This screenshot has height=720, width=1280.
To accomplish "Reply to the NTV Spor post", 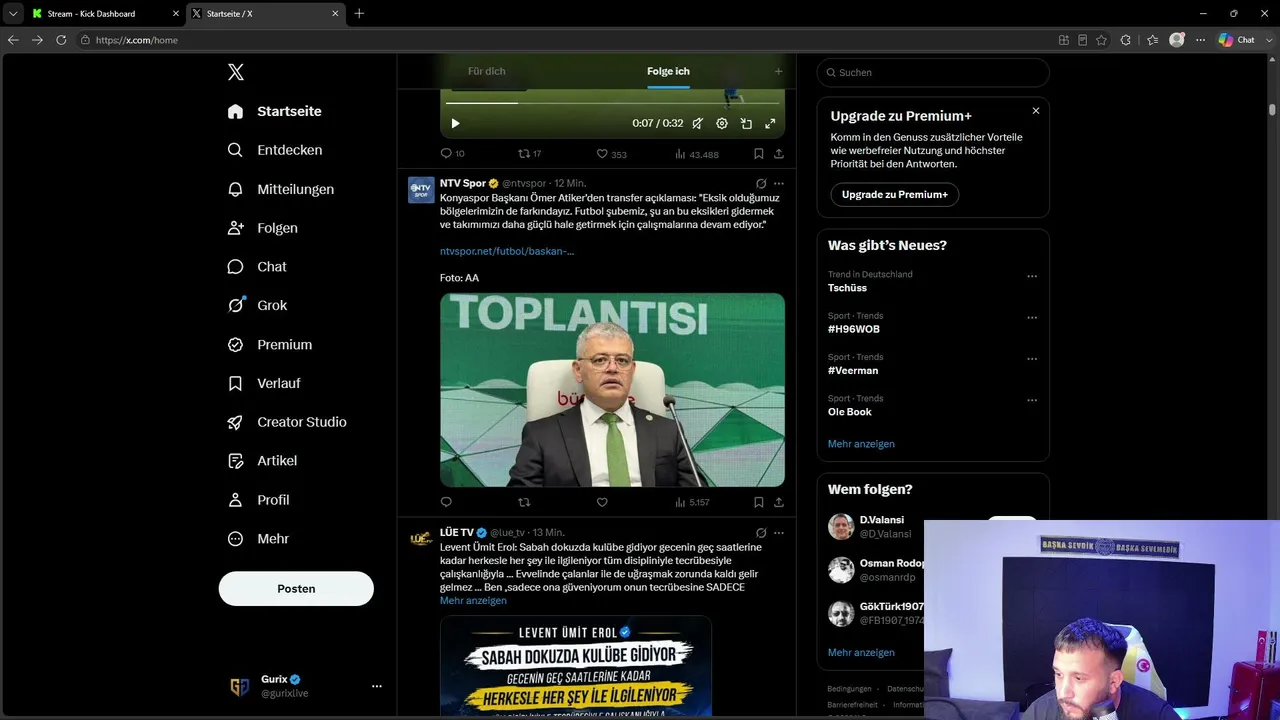I will [446, 502].
